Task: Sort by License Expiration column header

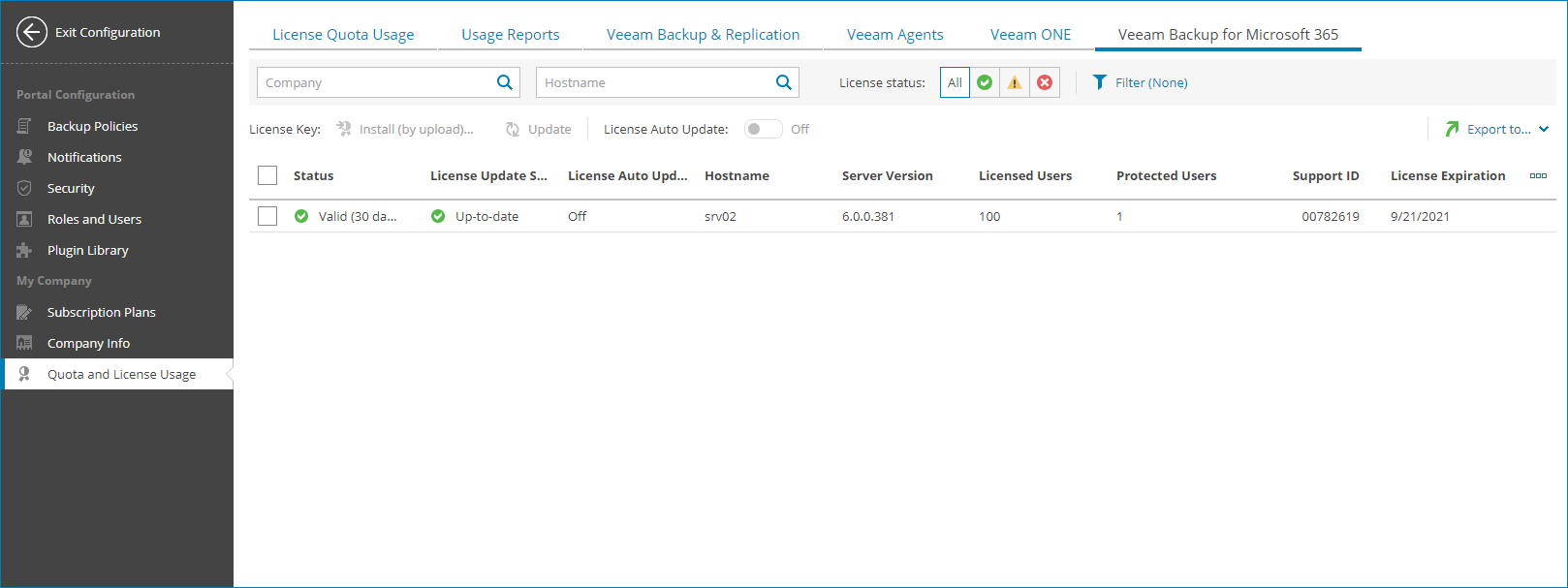Action: [1448, 175]
